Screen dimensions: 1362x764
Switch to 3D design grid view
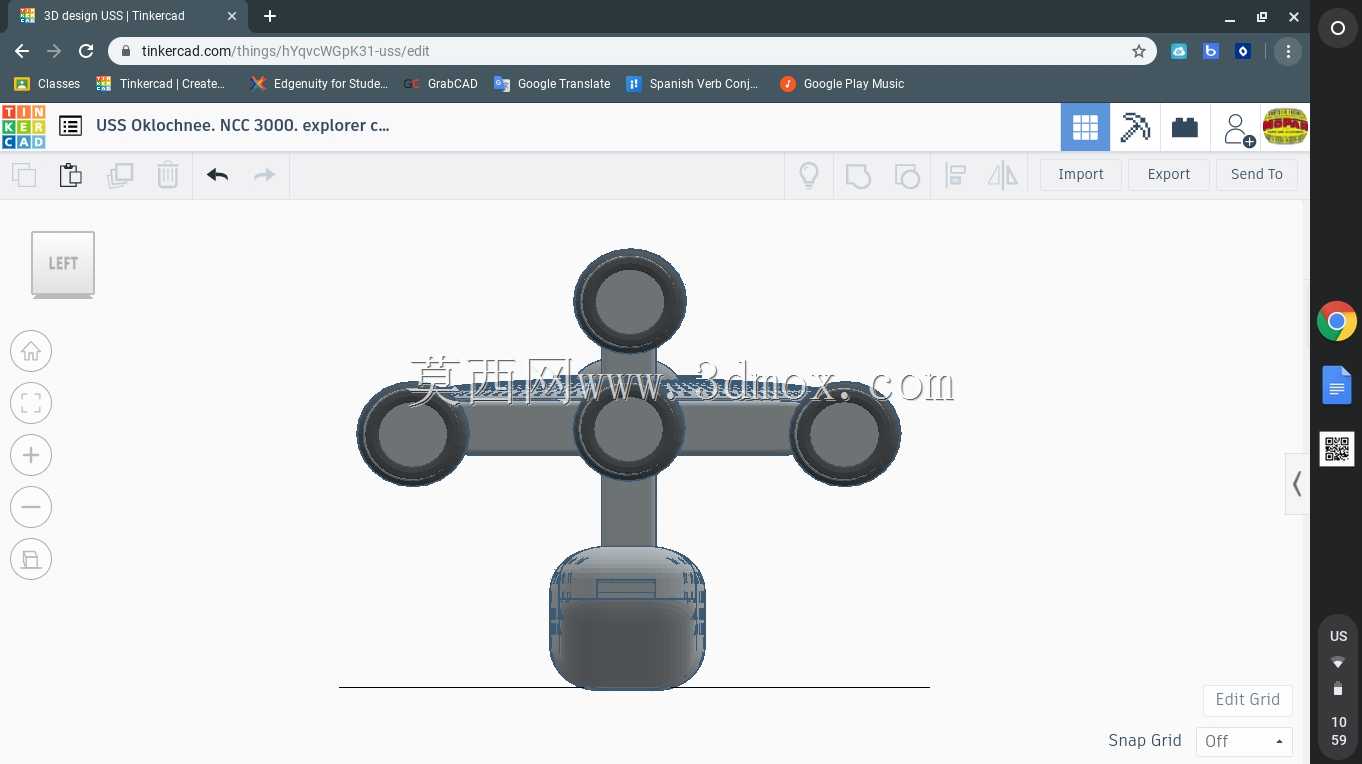pos(1085,127)
